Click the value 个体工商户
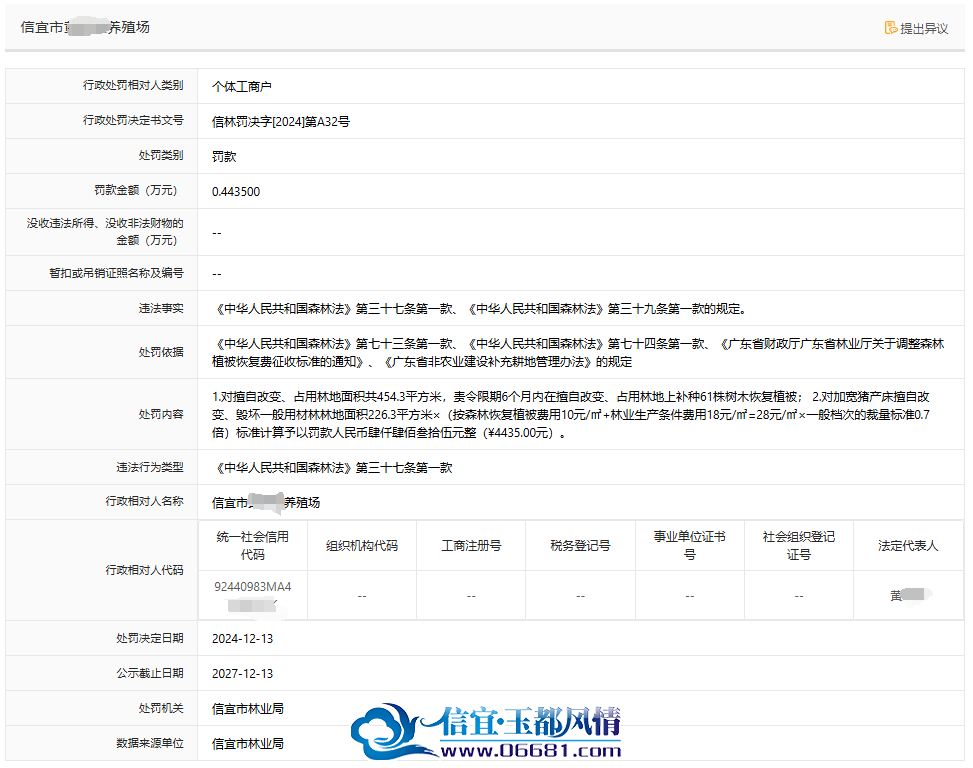The height and width of the screenshot is (768, 973). [242, 86]
